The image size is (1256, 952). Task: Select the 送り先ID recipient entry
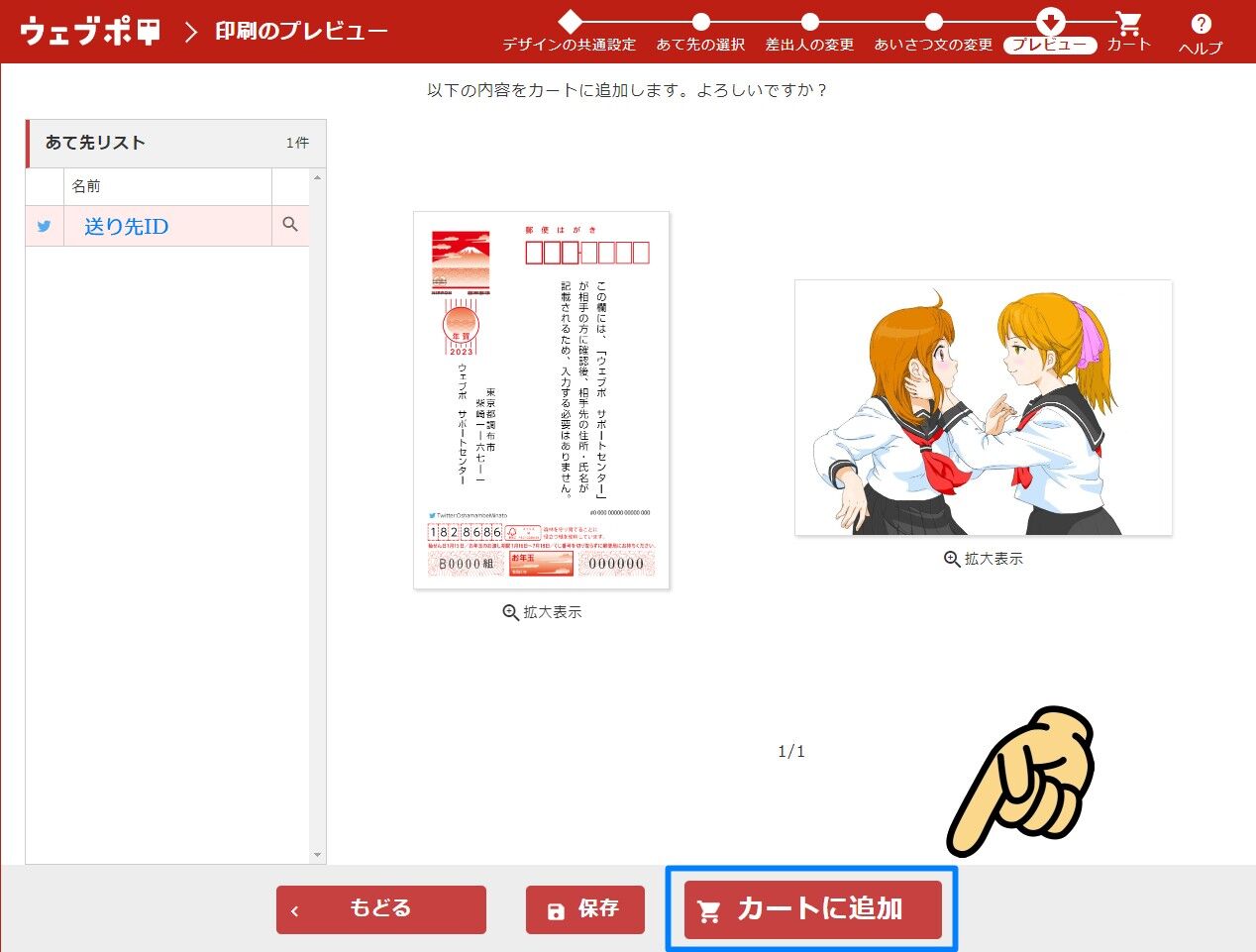pyautogui.click(x=167, y=226)
